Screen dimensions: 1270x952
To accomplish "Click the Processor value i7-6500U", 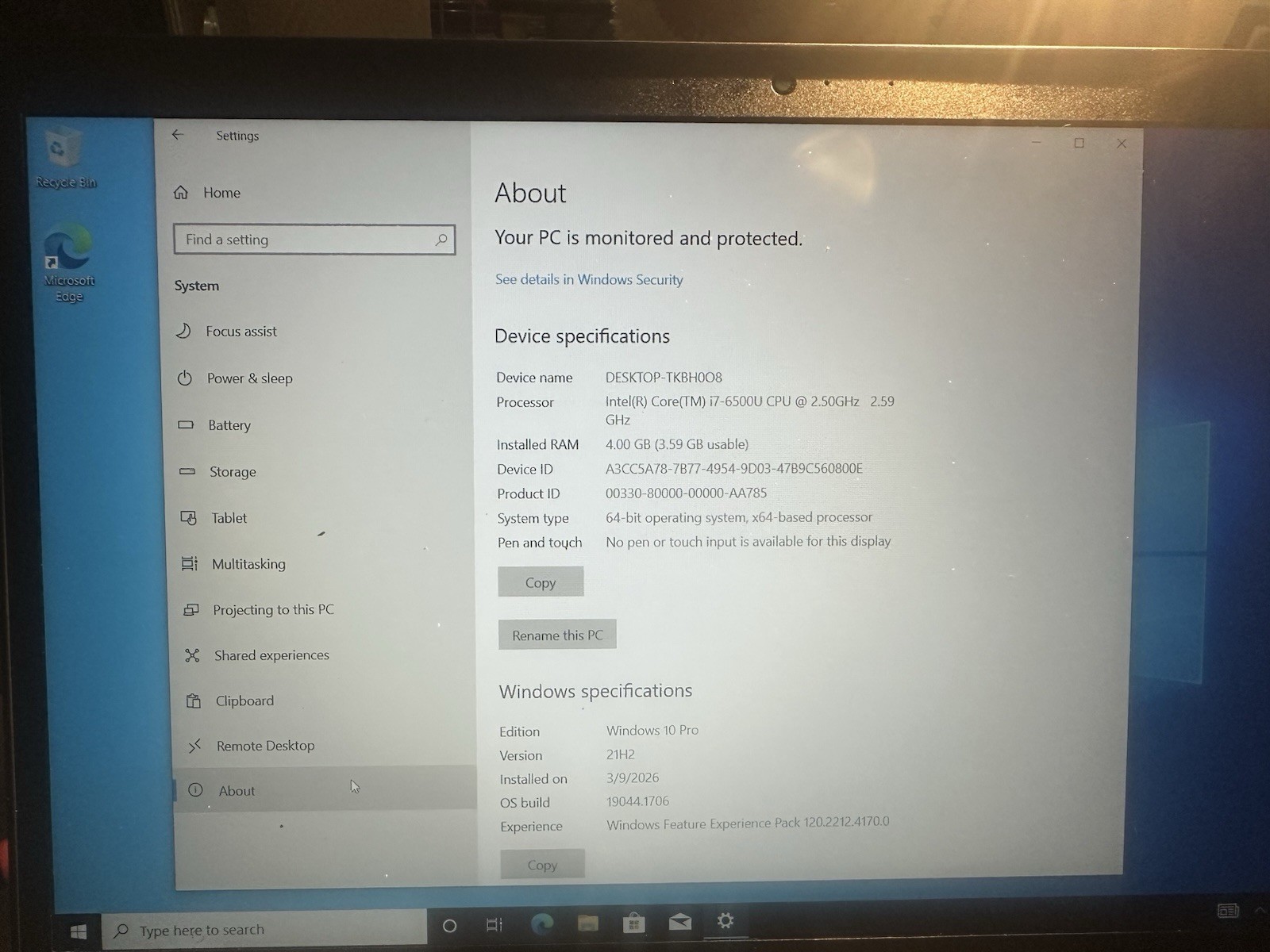I will (749, 410).
